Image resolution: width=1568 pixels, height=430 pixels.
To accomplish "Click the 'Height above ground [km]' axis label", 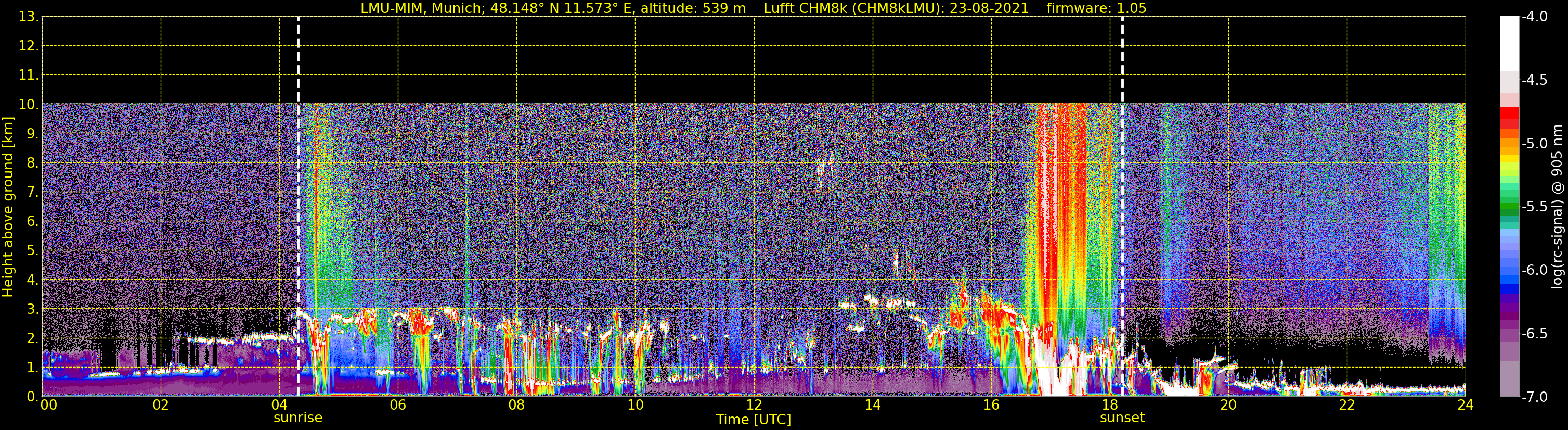I will pyautogui.click(x=8, y=207).
